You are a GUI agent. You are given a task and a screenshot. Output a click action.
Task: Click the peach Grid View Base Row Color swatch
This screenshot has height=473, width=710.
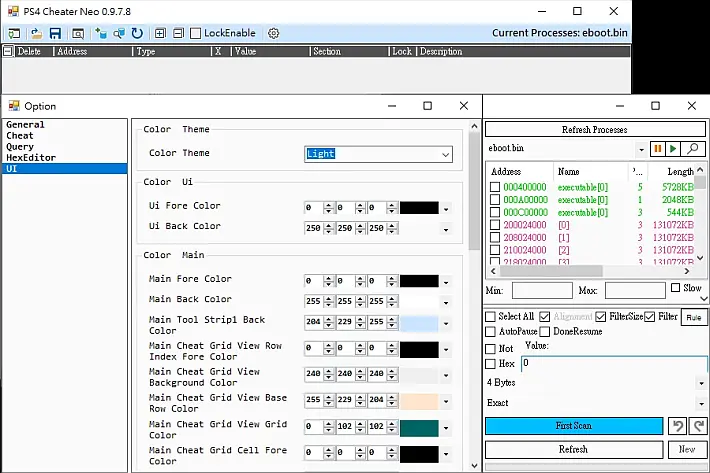point(419,402)
